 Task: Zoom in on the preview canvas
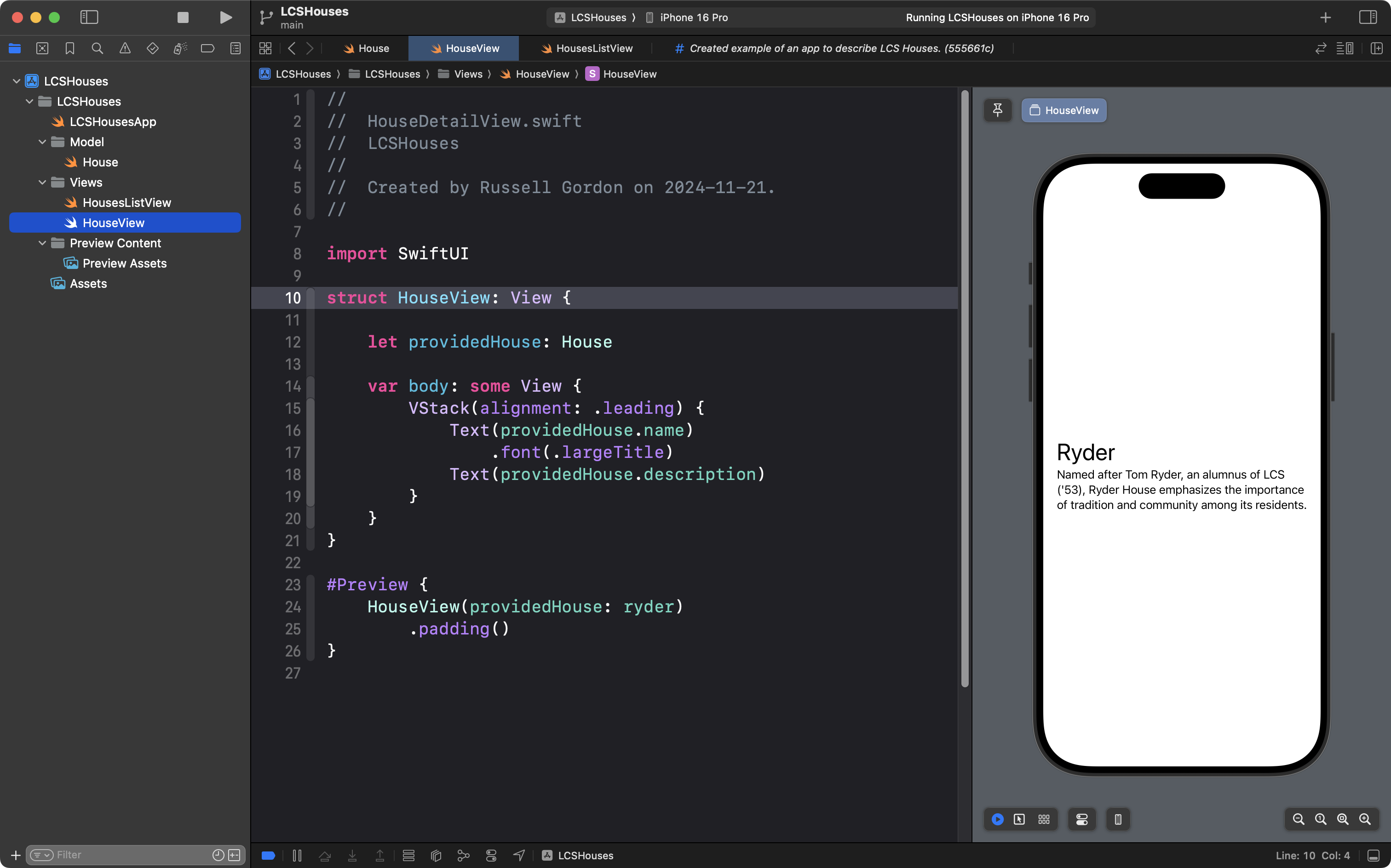[x=1365, y=819]
